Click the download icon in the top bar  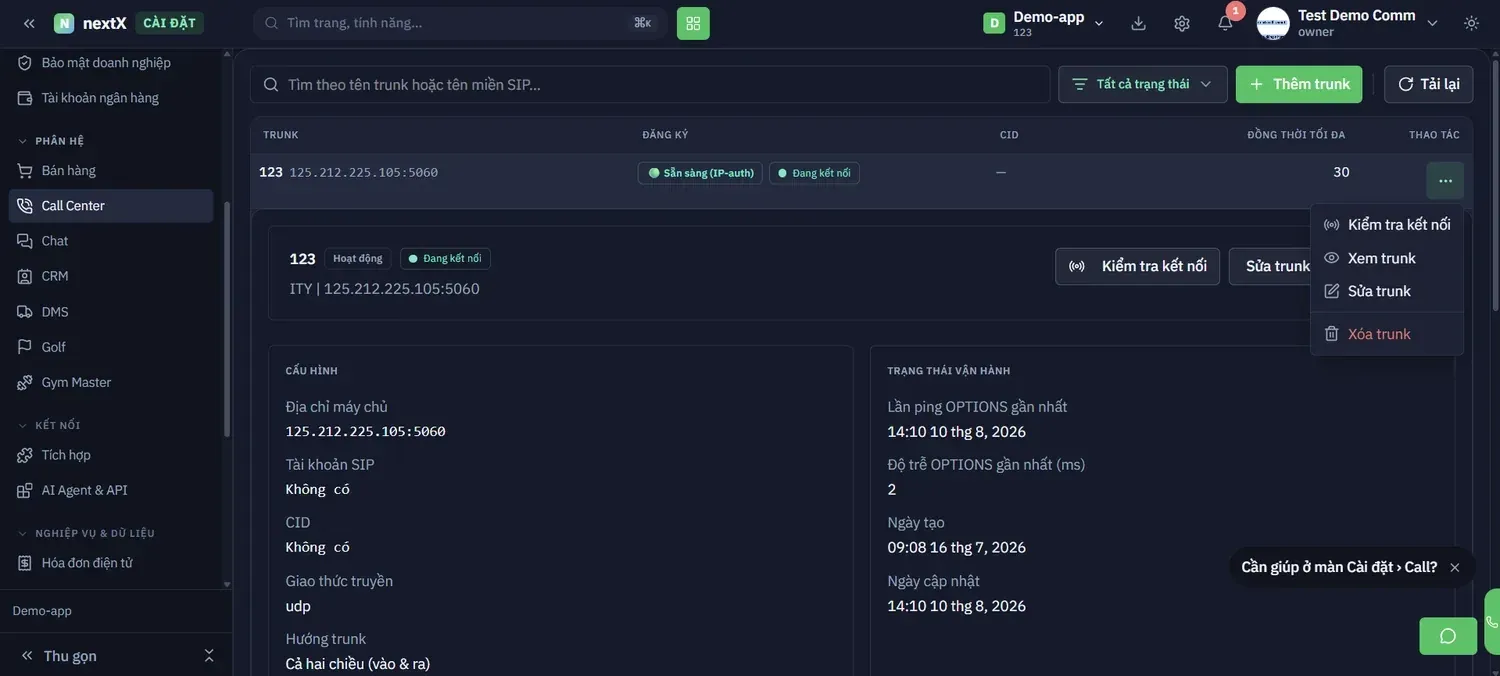point(1138,23)
